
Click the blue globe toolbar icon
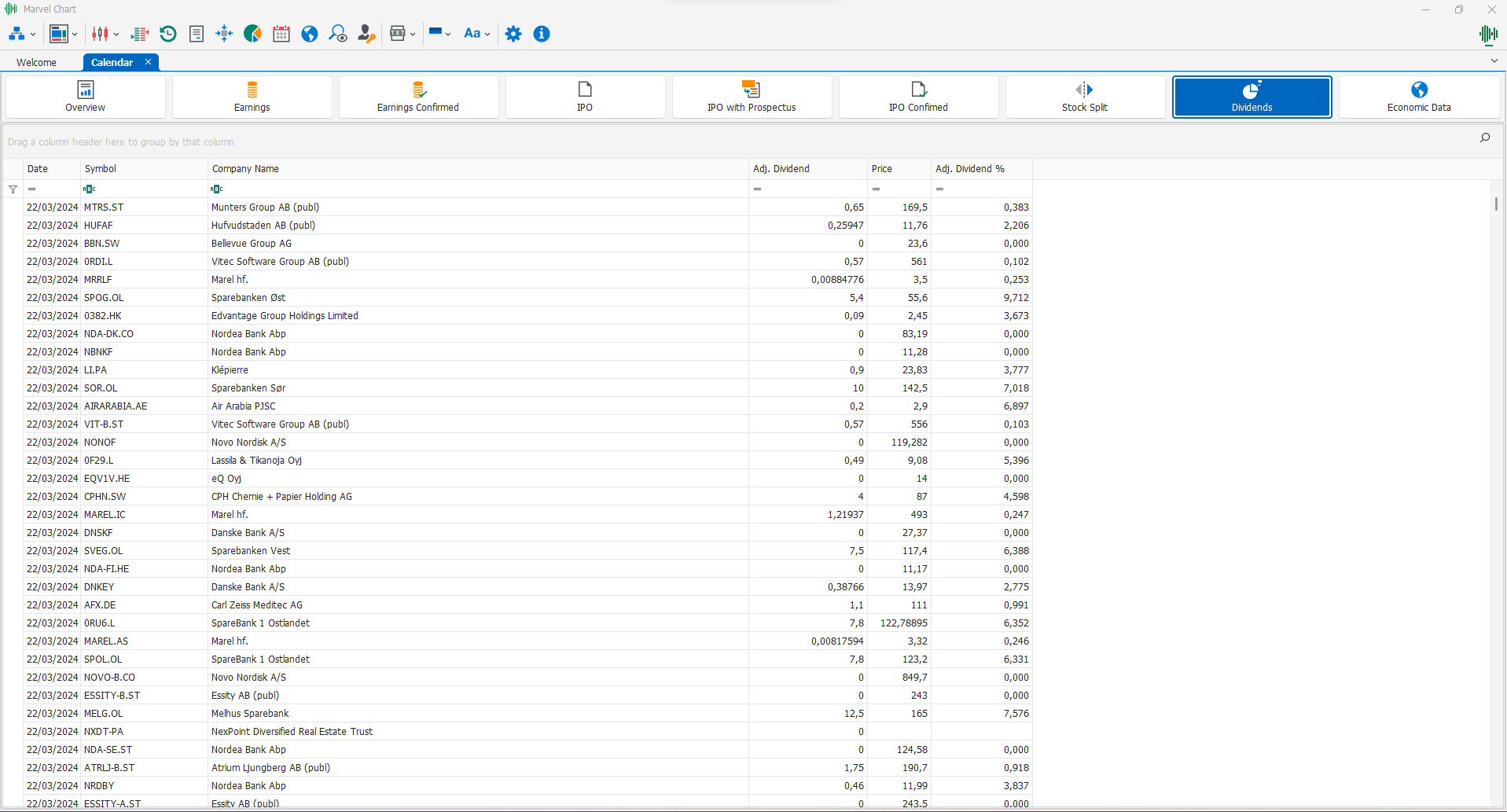click(x=310, y=34)
